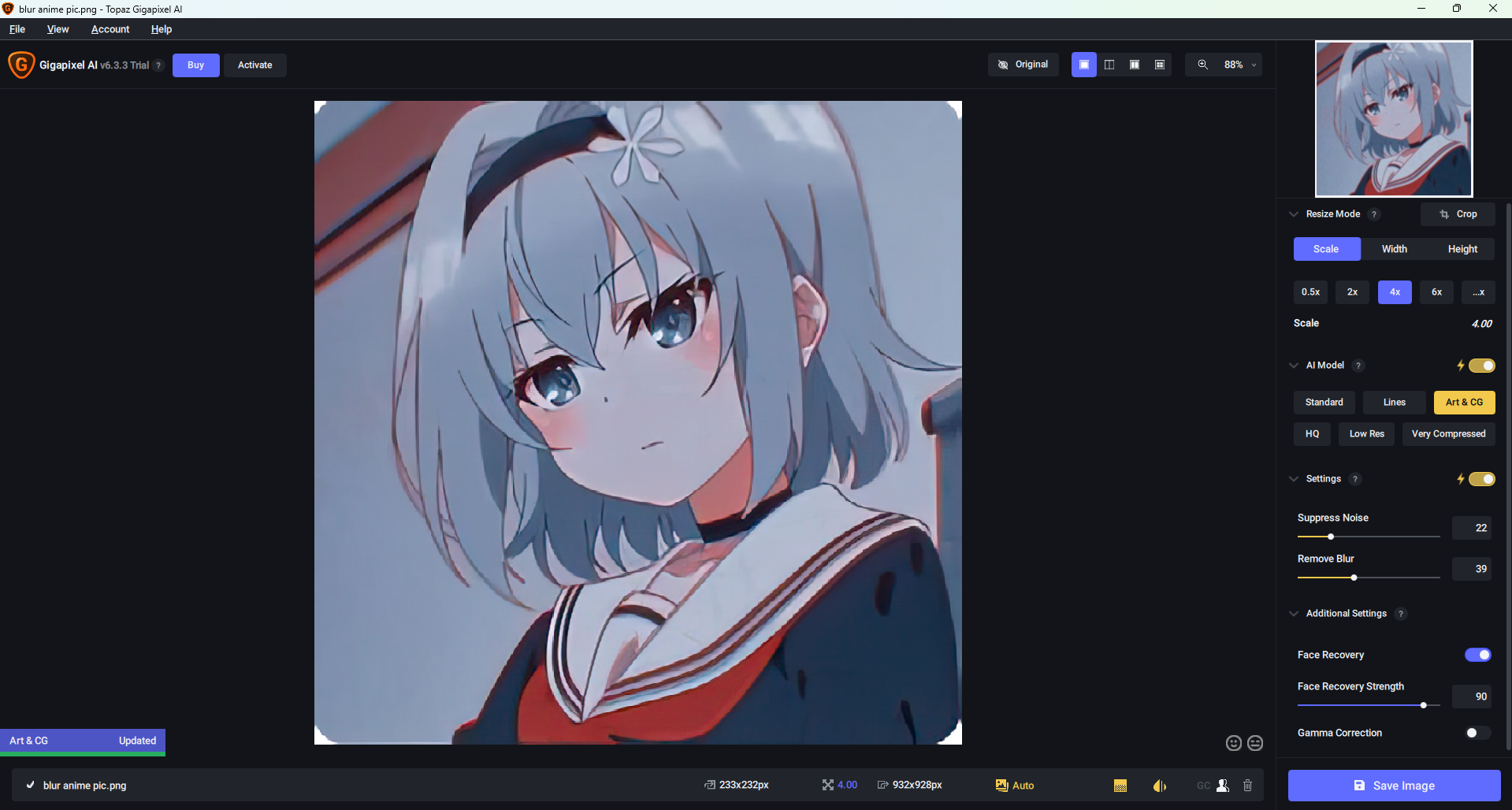
Task: Click the Save Image button
Action: (1394, 785)
